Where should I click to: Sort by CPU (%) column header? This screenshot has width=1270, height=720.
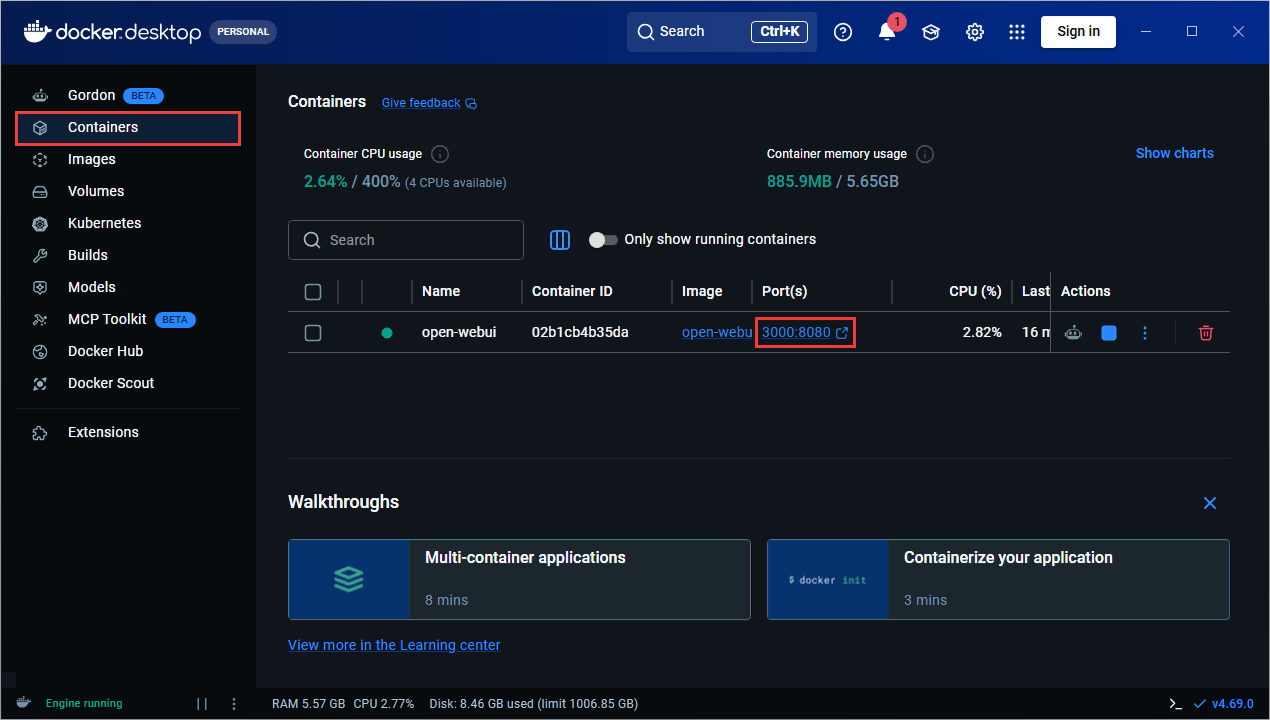975,291
